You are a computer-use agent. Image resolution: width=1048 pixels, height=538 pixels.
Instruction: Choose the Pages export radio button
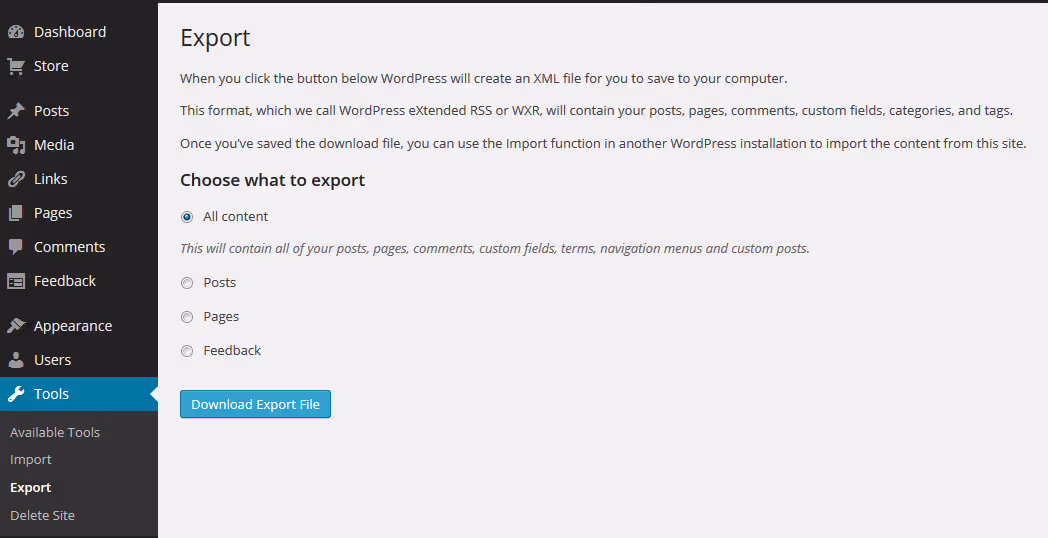point(187,317)
